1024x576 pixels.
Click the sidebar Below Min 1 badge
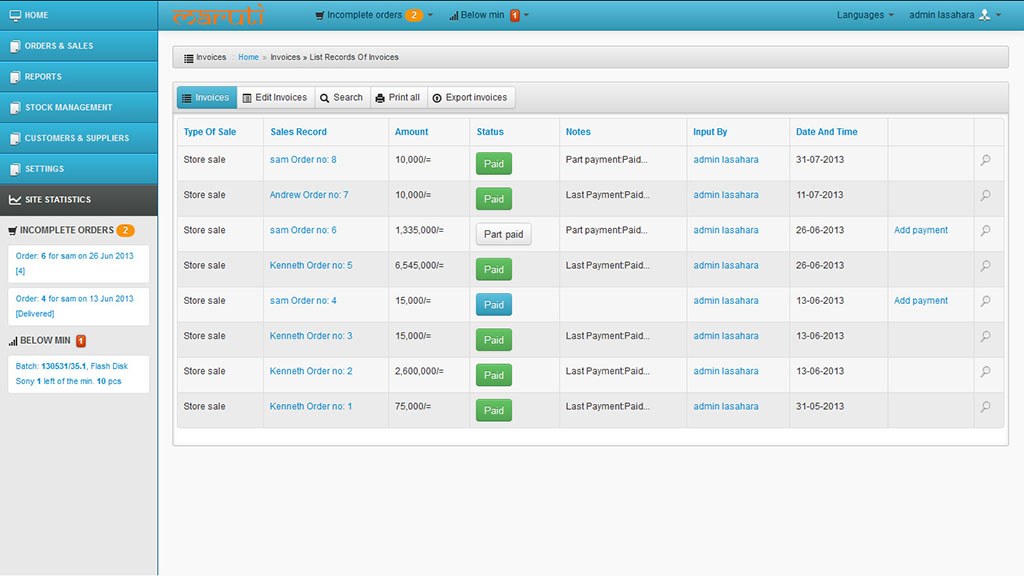click(81, 341)
